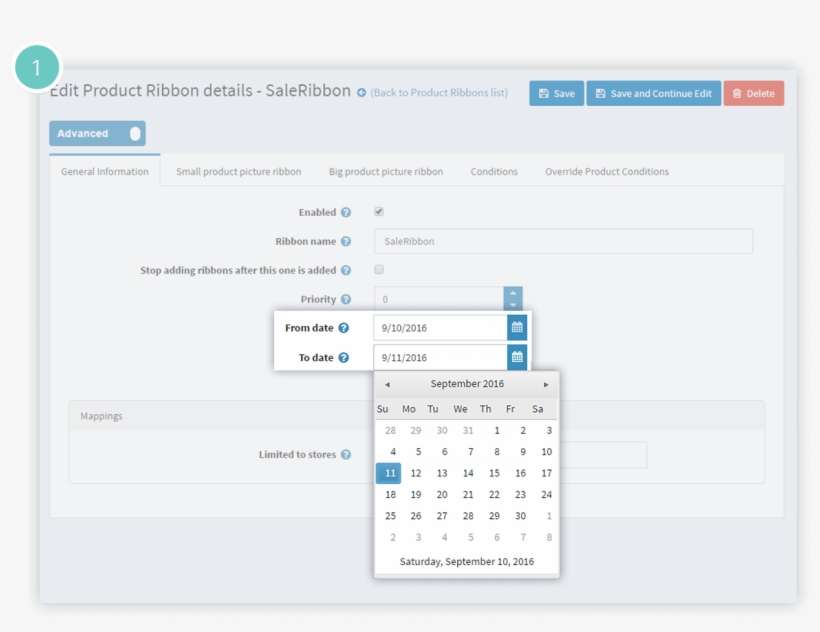The width and height of the screenshot is (820, 632).
Task: Switch to the Conditions tab
Action: click(493, 171)
